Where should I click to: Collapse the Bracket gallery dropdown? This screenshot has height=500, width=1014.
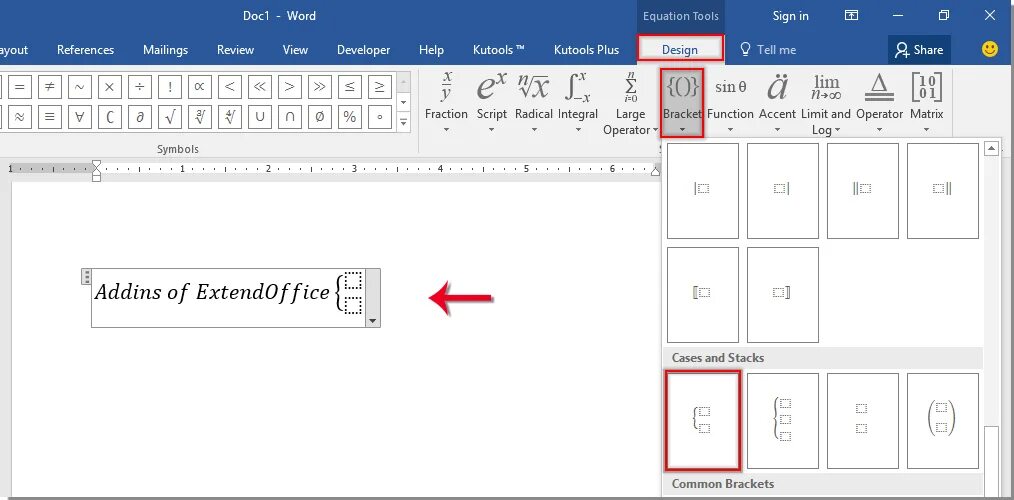coord(682,103)
